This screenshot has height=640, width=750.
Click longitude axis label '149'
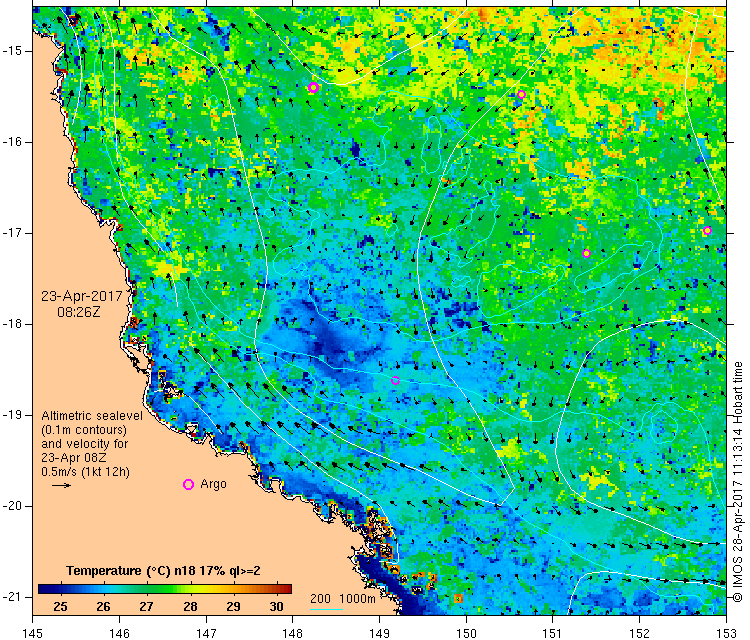[x=379, y=633]
